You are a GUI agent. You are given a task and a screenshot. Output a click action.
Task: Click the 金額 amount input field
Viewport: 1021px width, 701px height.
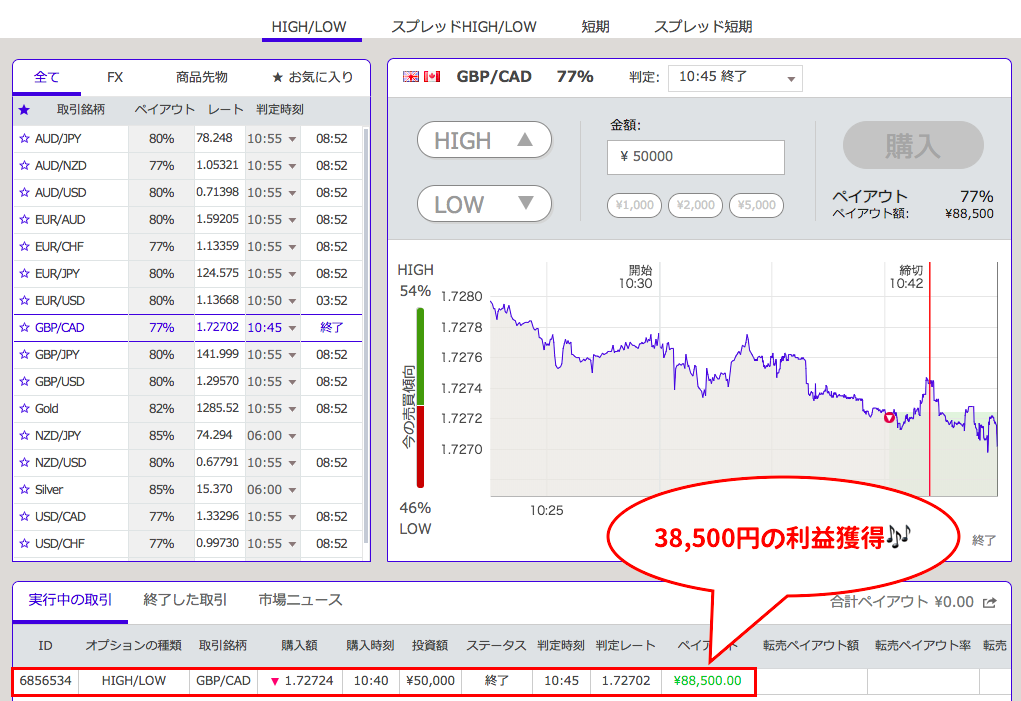click(x=695, y=157)
